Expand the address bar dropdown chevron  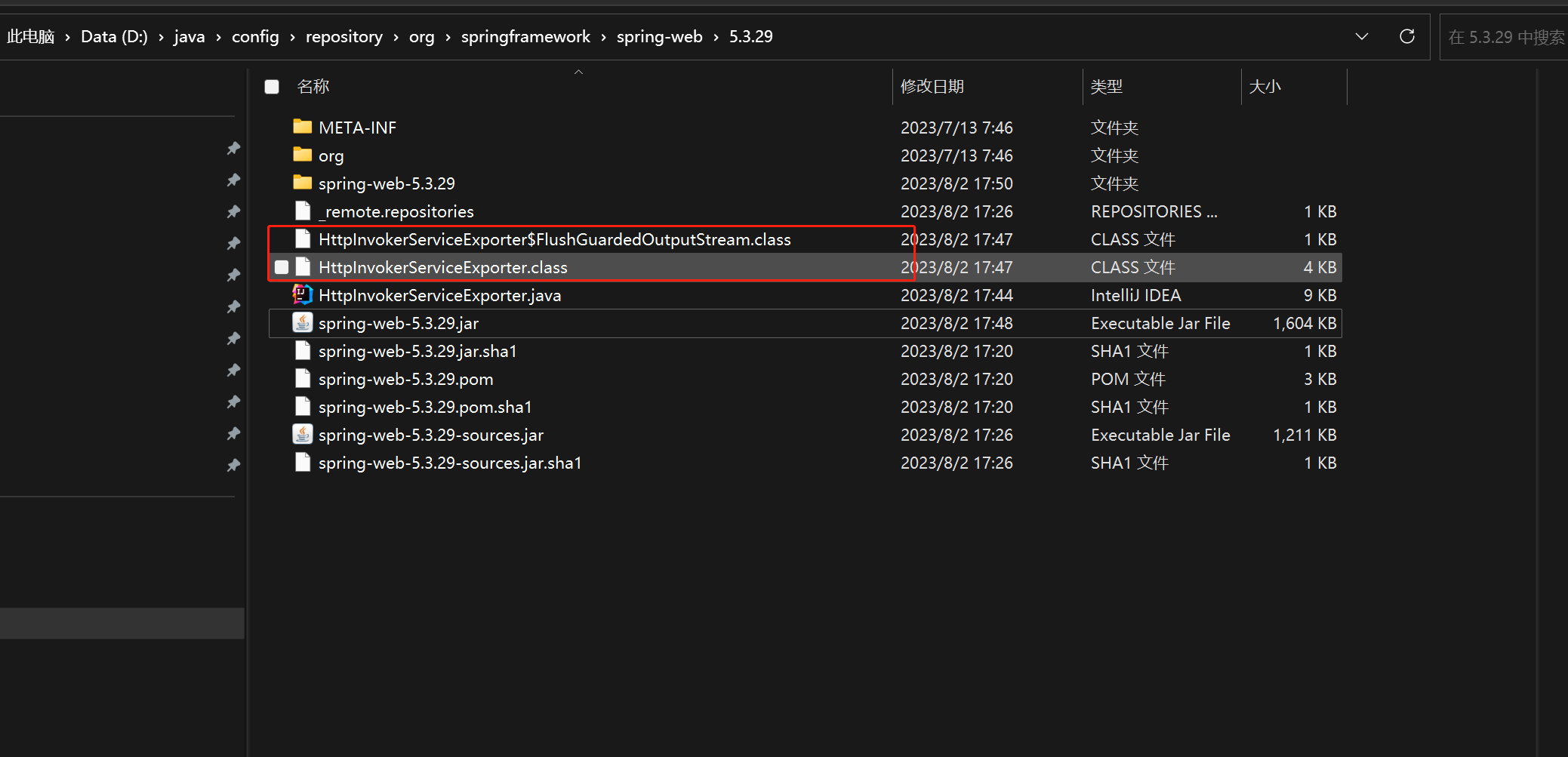coord(1361,36)
